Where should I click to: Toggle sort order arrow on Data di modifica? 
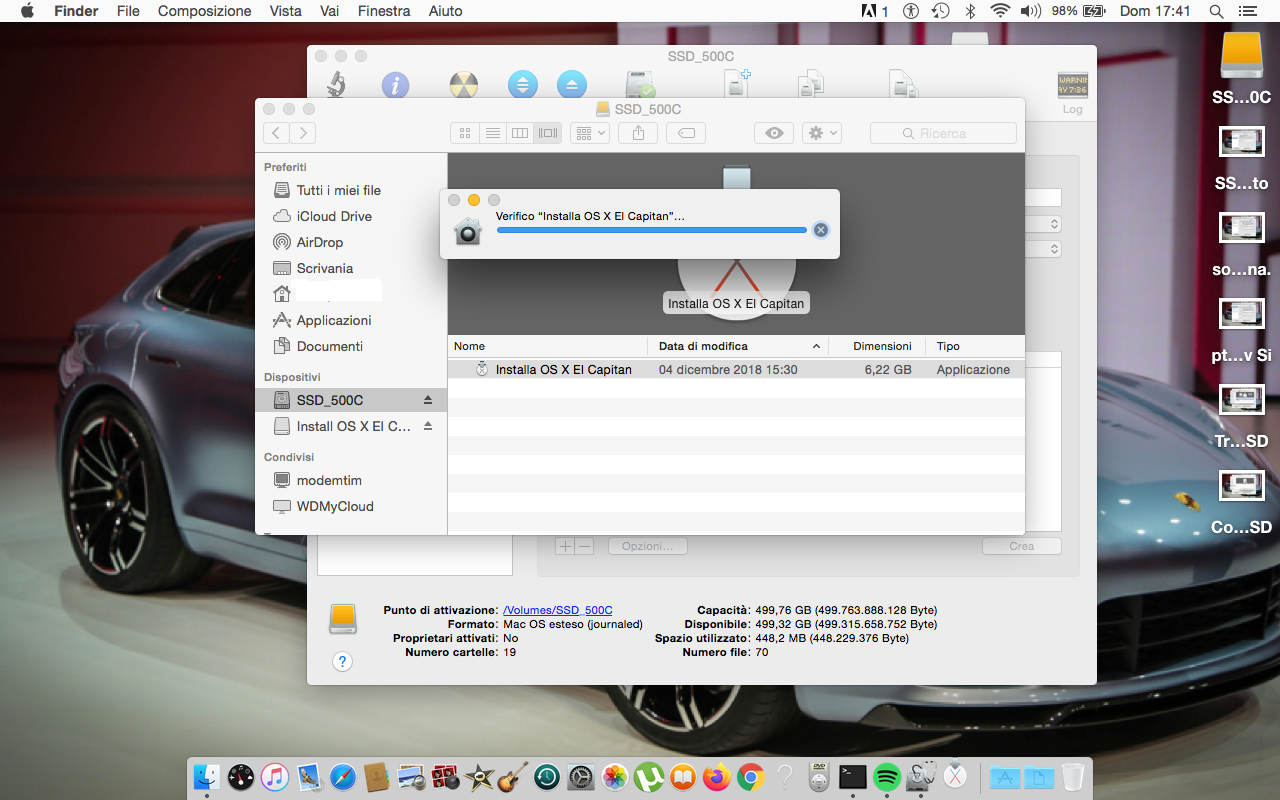(x=816, y=347)
